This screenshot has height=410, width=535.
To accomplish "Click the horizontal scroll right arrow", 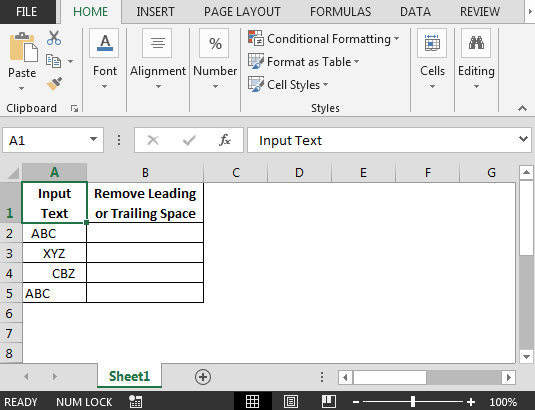I will 508,377.
